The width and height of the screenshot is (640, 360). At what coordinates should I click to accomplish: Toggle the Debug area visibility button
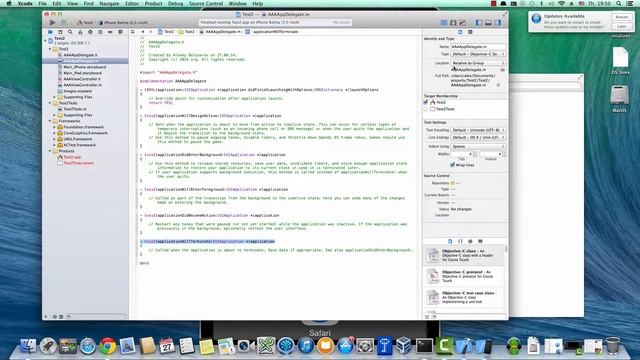[x=488, y=22]
